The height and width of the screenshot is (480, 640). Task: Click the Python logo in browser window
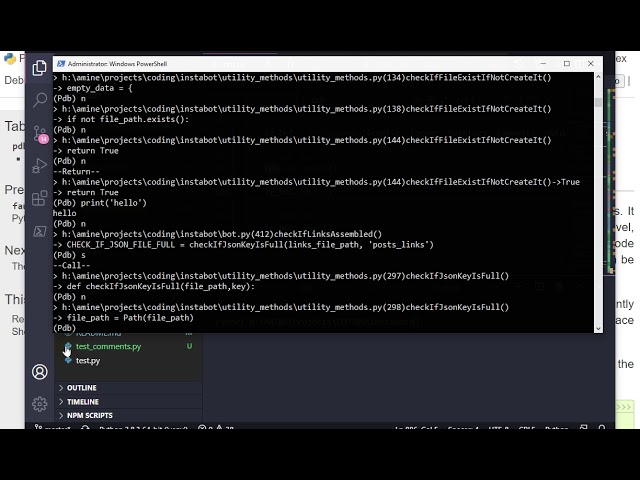(x=10, y=59)
